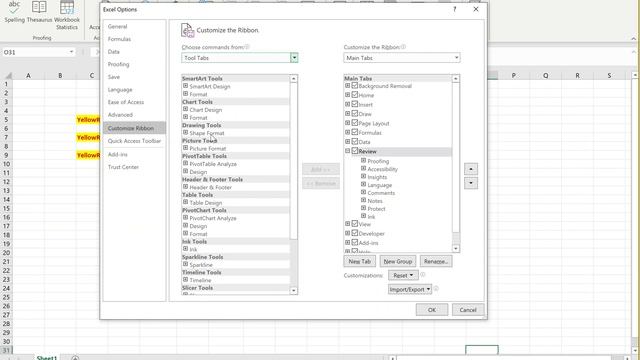Click the Spelling icon in the ribbon
The image size is (640, 360).
[14, 11]
